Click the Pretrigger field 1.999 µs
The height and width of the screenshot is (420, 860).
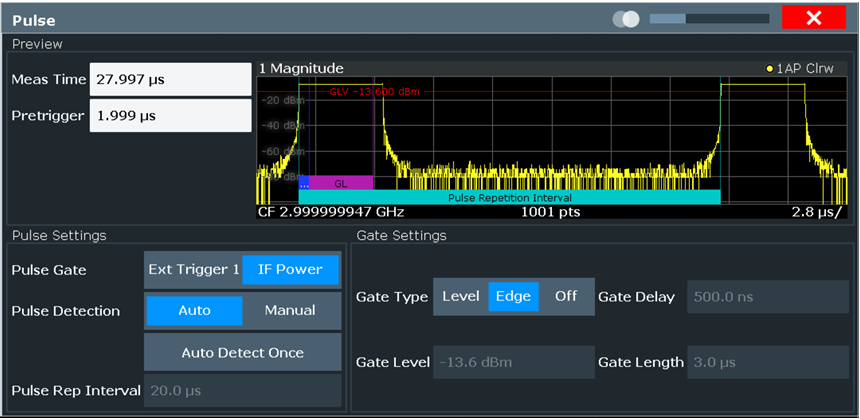(170, 116)
